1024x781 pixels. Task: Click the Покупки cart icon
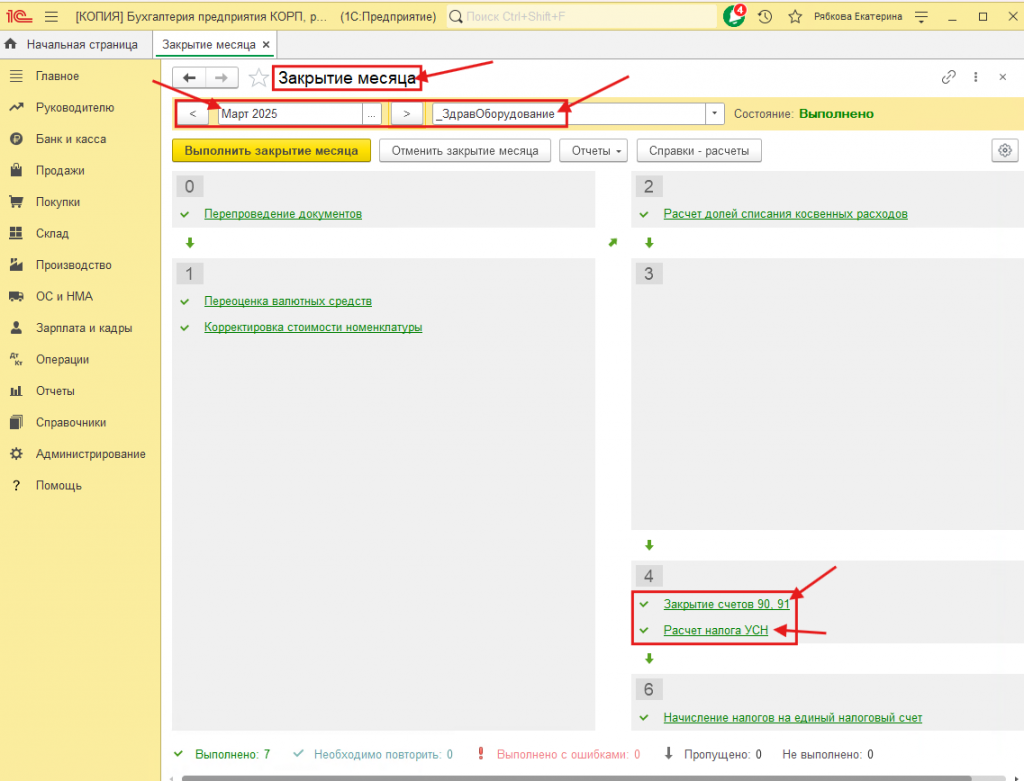click(x=16, y=202)
